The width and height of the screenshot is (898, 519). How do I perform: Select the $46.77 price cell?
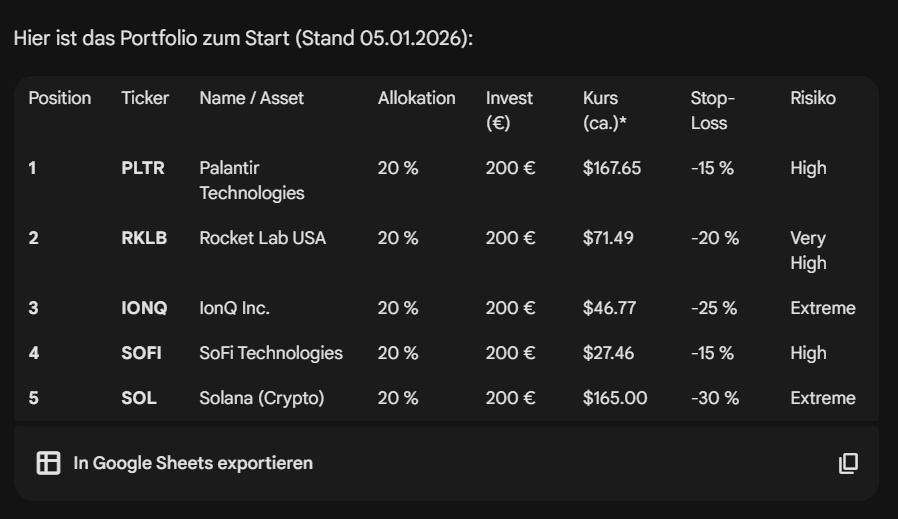click(609, 308)
